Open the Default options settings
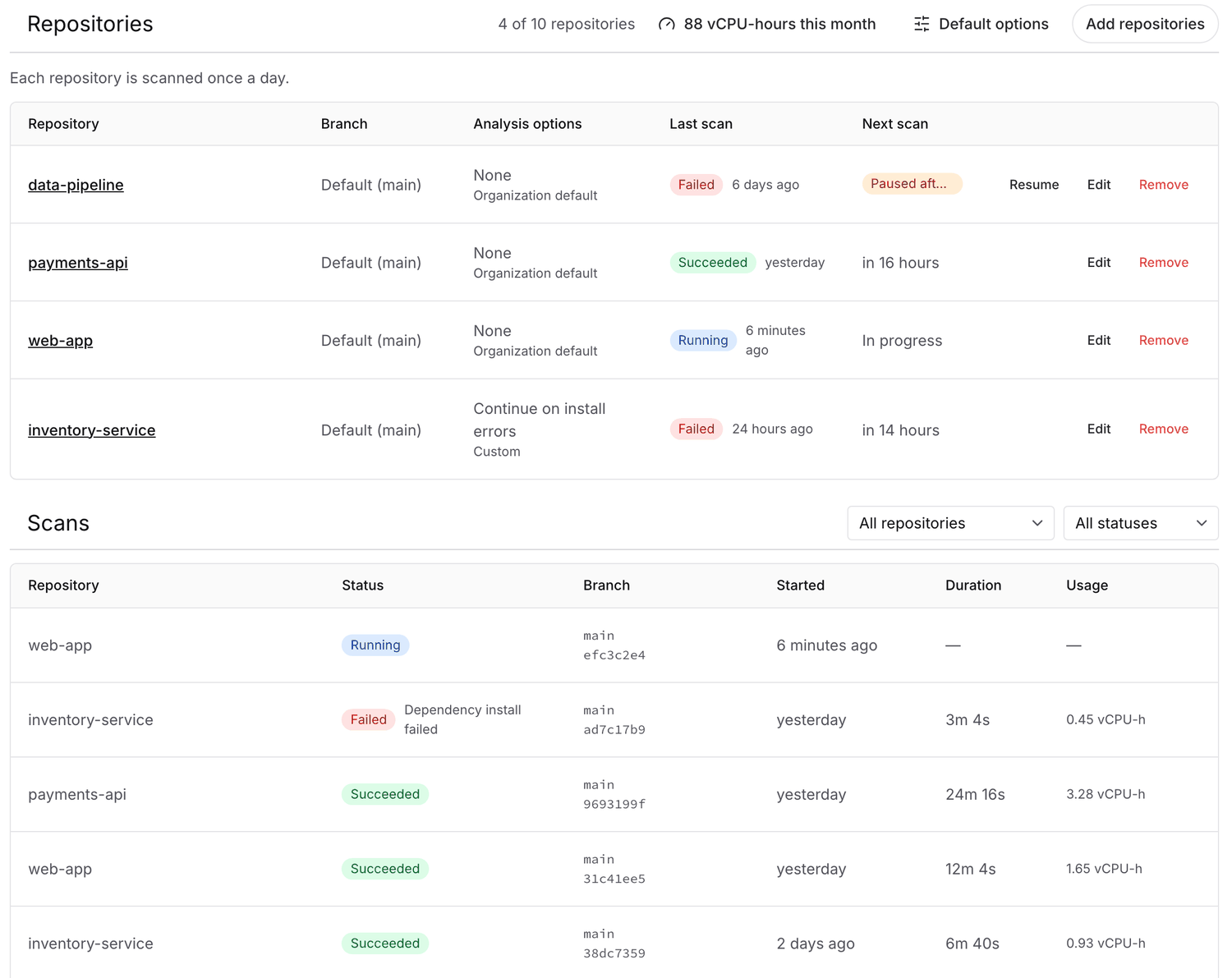1232x978 pixels. [981, 25]
